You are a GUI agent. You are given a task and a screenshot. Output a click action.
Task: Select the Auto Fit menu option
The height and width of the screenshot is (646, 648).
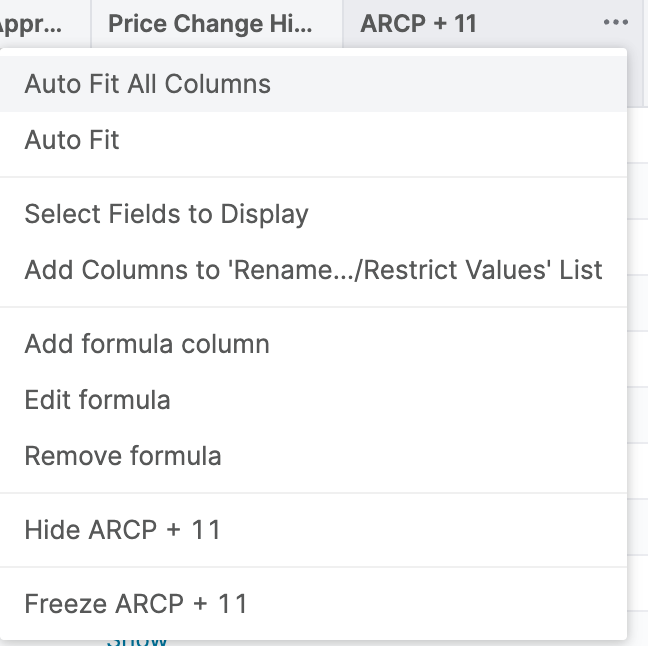coord(72,139)
